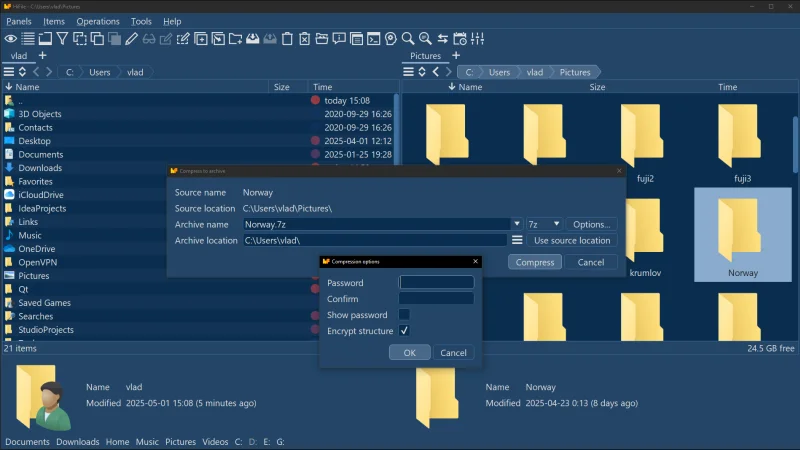Click the eye view icon in toolbar
This screenshot has width=800, height=450.
(11, 39)
